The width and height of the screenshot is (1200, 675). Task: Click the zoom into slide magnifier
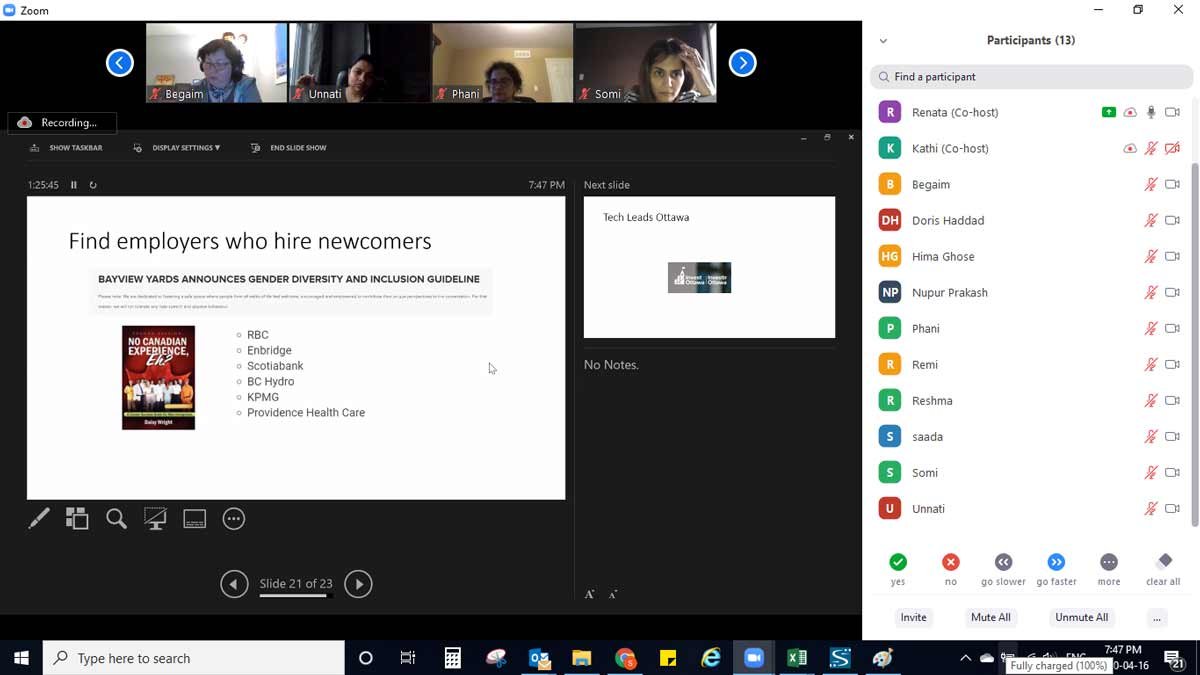click(x=116, y=519)
